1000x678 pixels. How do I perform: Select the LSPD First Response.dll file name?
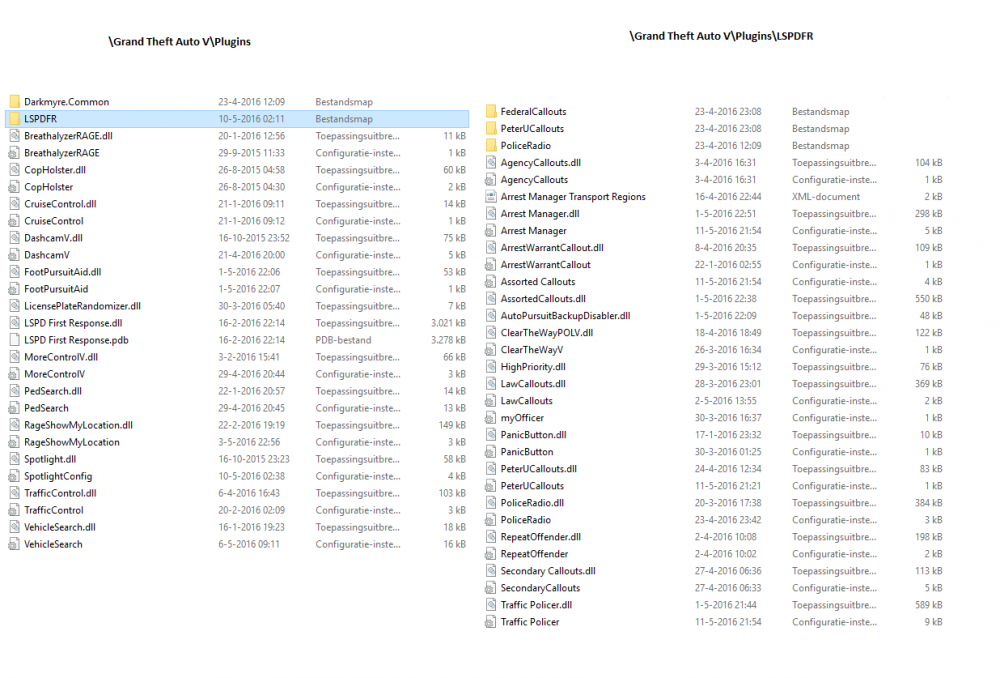(73, 323)
